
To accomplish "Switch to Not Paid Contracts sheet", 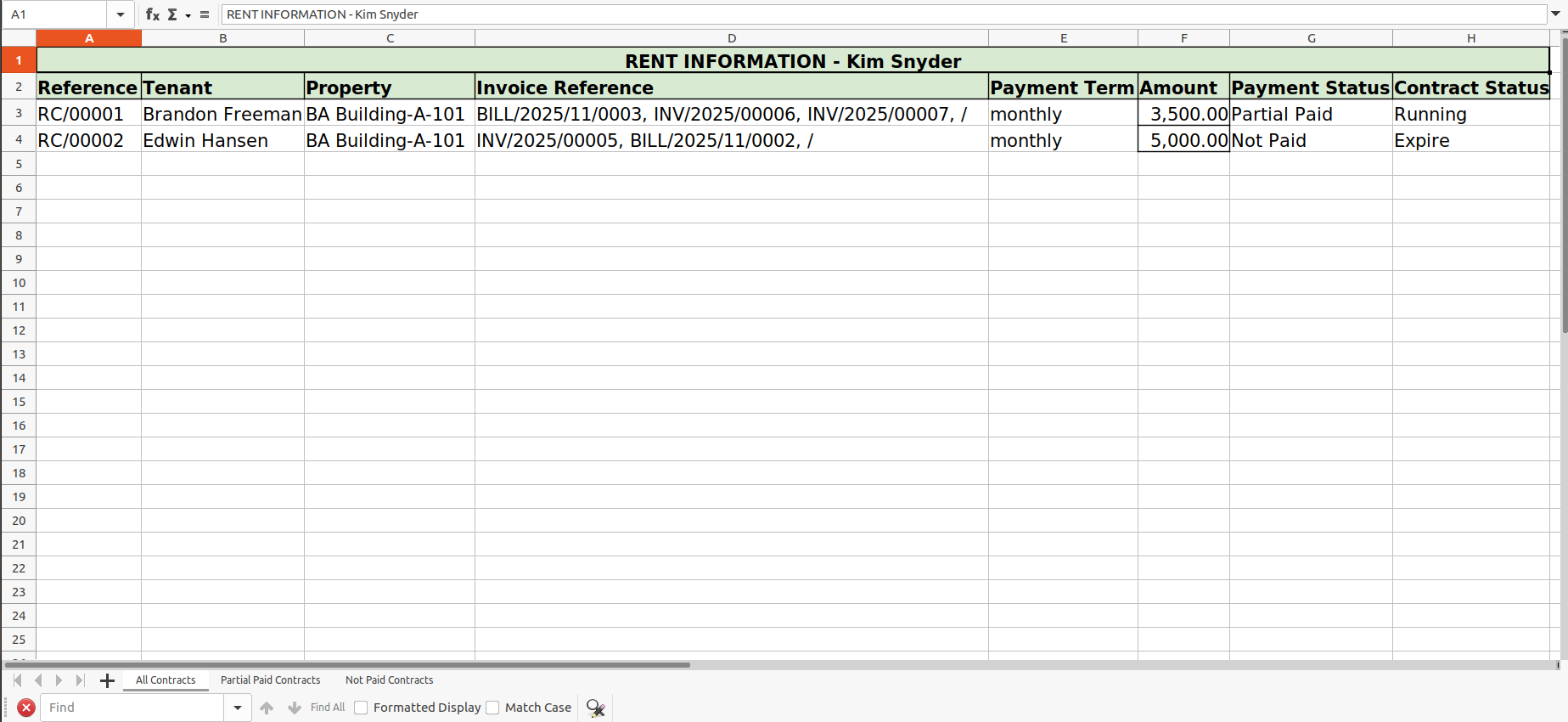I will 389,680.
